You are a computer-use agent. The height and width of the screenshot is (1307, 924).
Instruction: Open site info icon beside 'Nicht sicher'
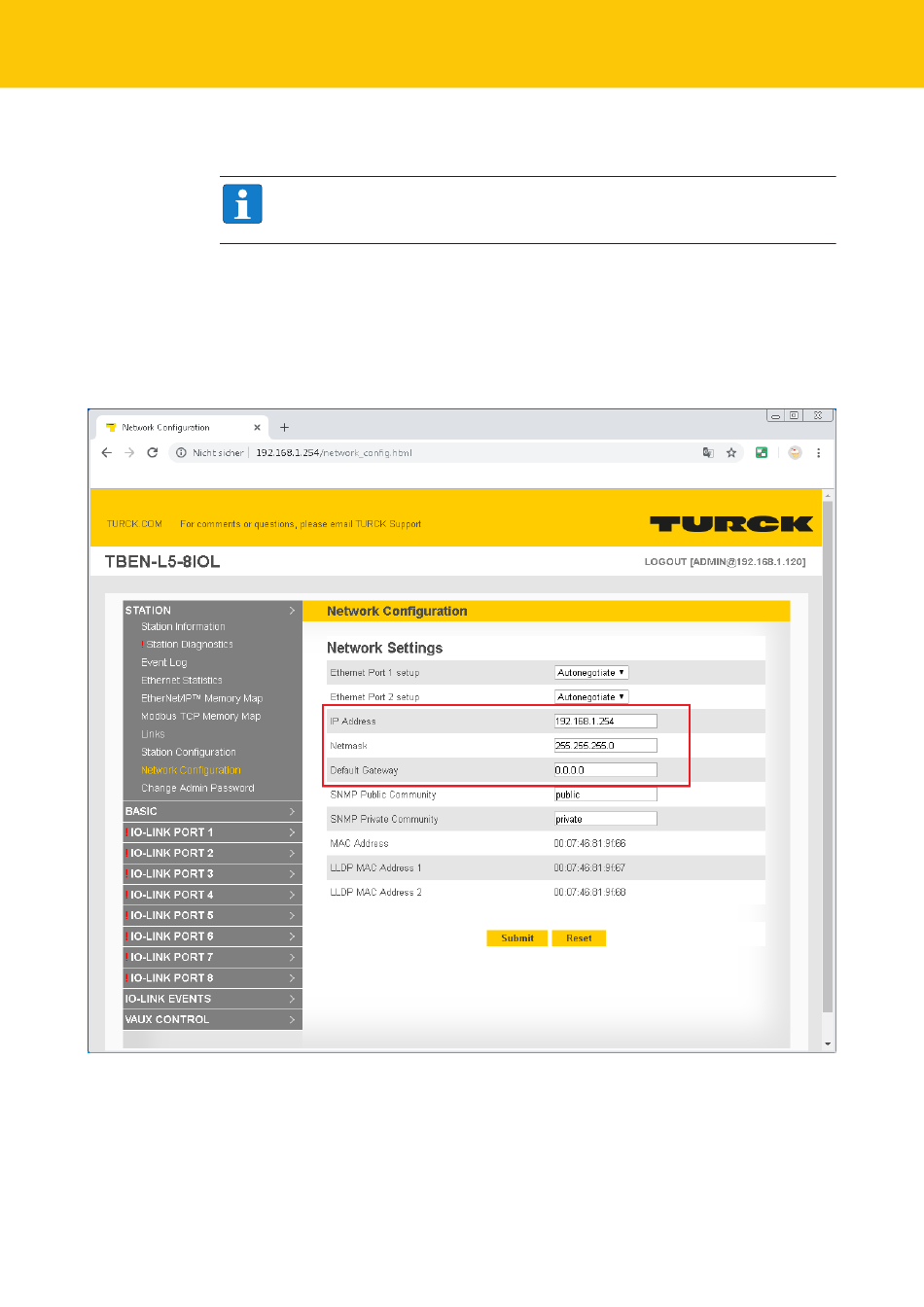(x=181, y=453)
